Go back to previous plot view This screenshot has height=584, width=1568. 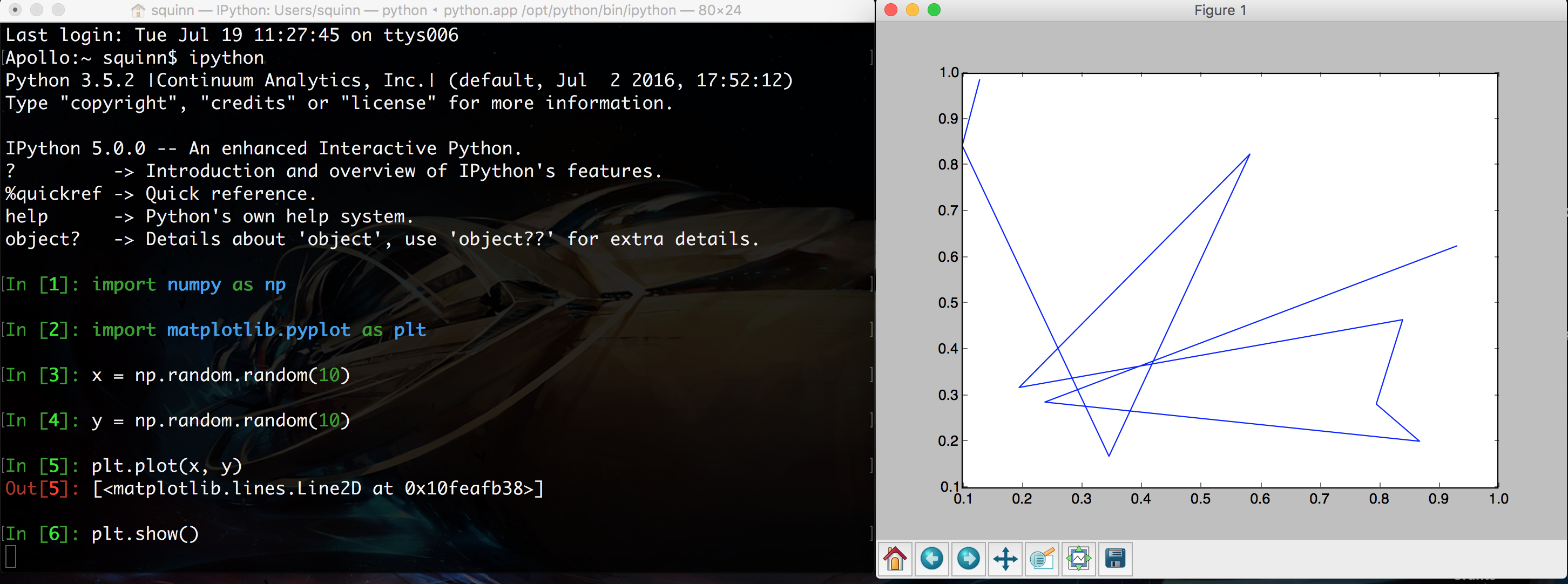(x=931, y=559)
